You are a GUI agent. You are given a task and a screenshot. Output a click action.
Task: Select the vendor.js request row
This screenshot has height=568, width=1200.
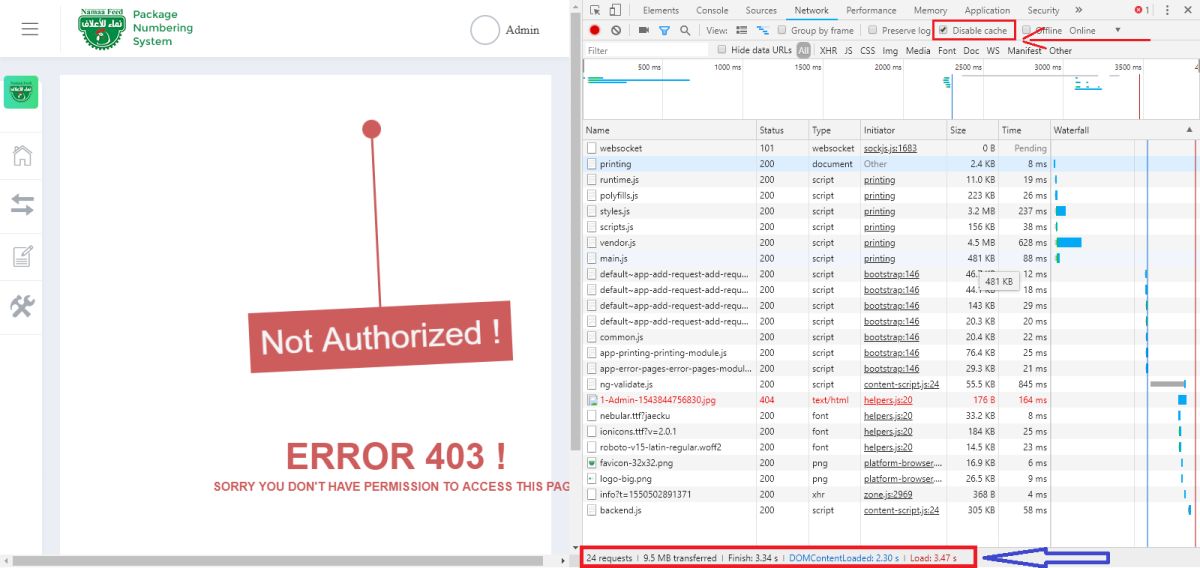890,243
